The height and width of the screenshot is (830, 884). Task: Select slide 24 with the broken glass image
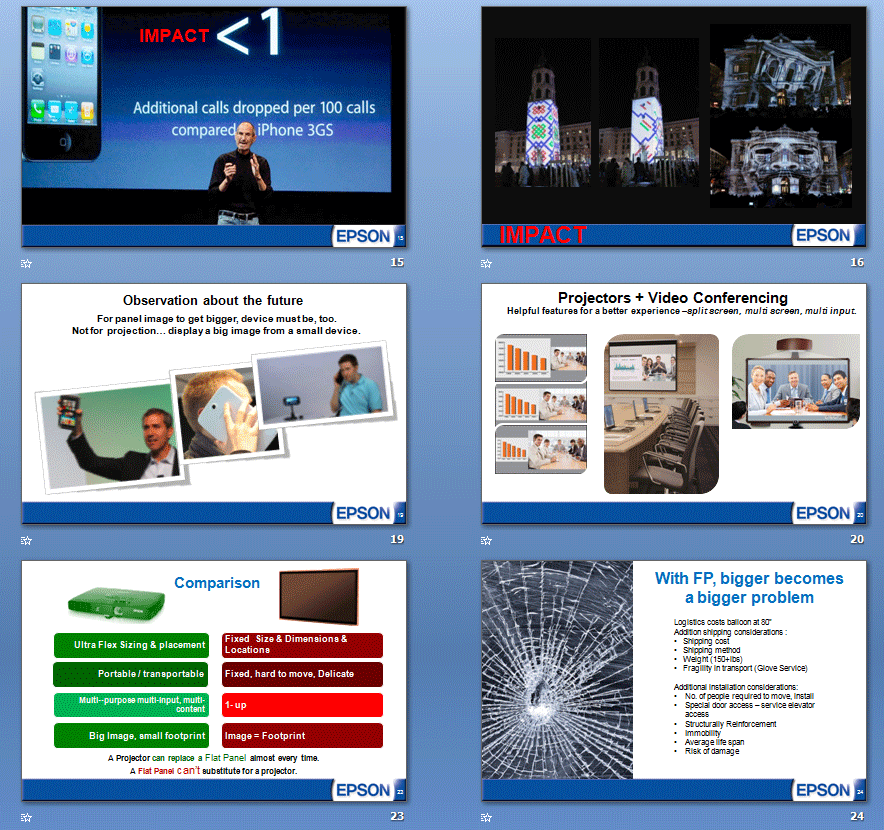pos(674,681)
